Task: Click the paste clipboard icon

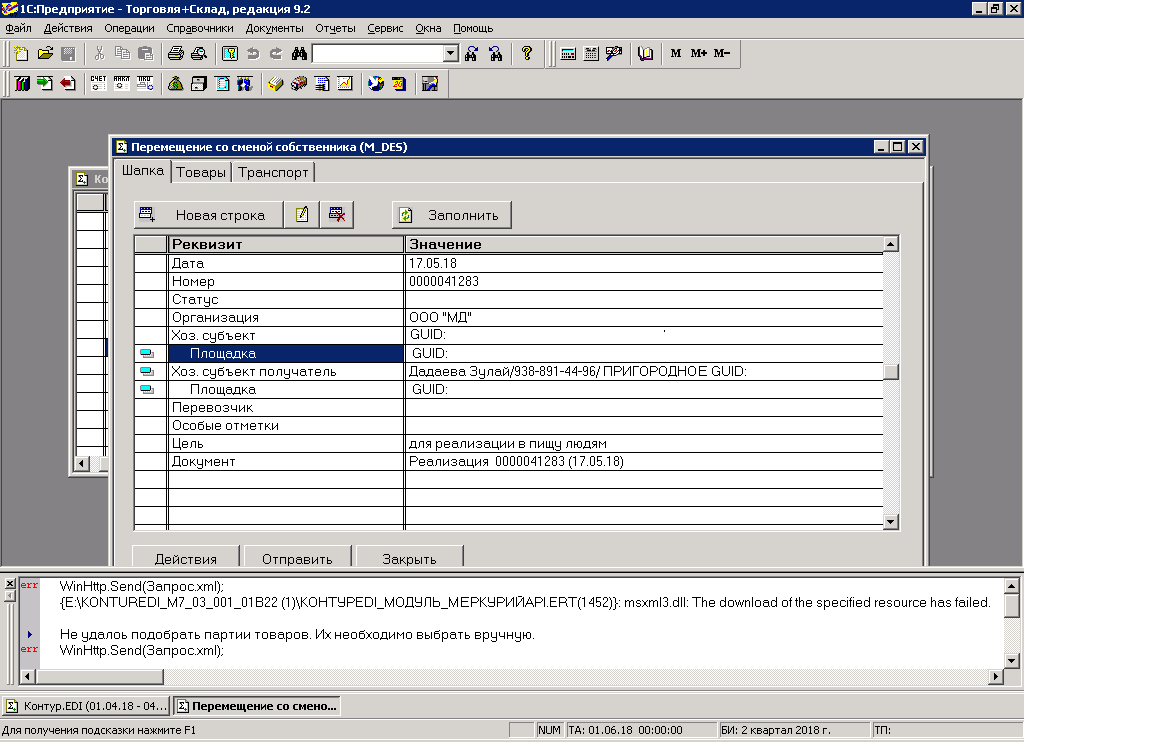Action: click(145, 54)
